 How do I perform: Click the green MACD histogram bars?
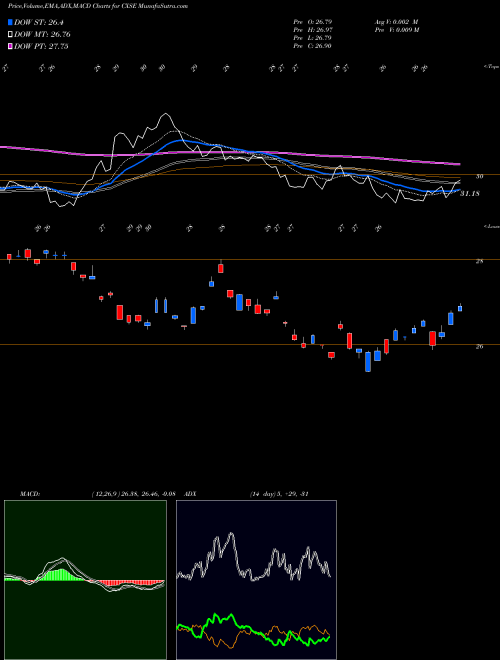(x=61, y=575)
